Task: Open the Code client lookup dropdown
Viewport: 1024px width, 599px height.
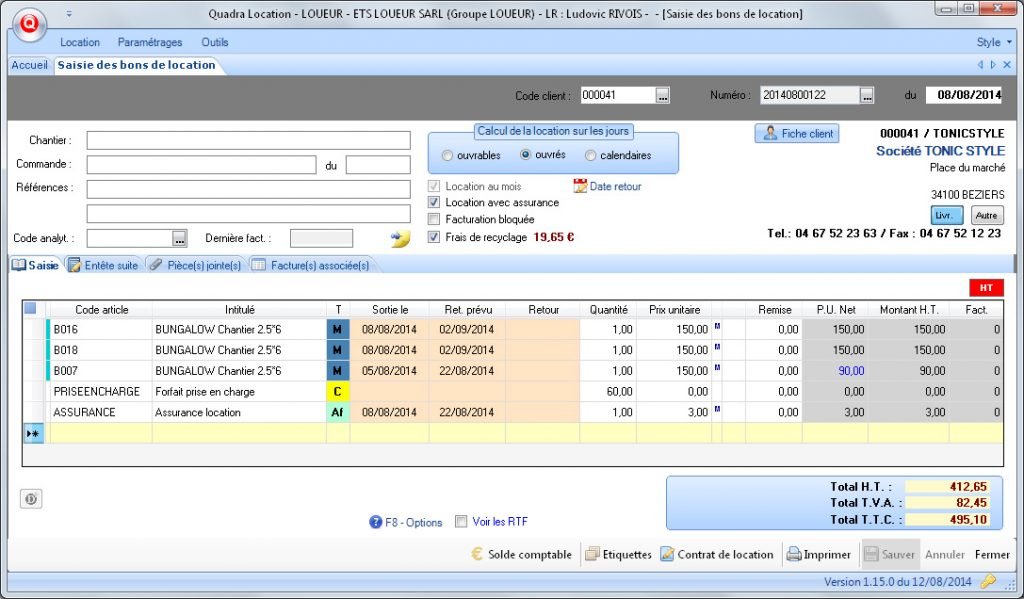Action: [x=661, y=95]
